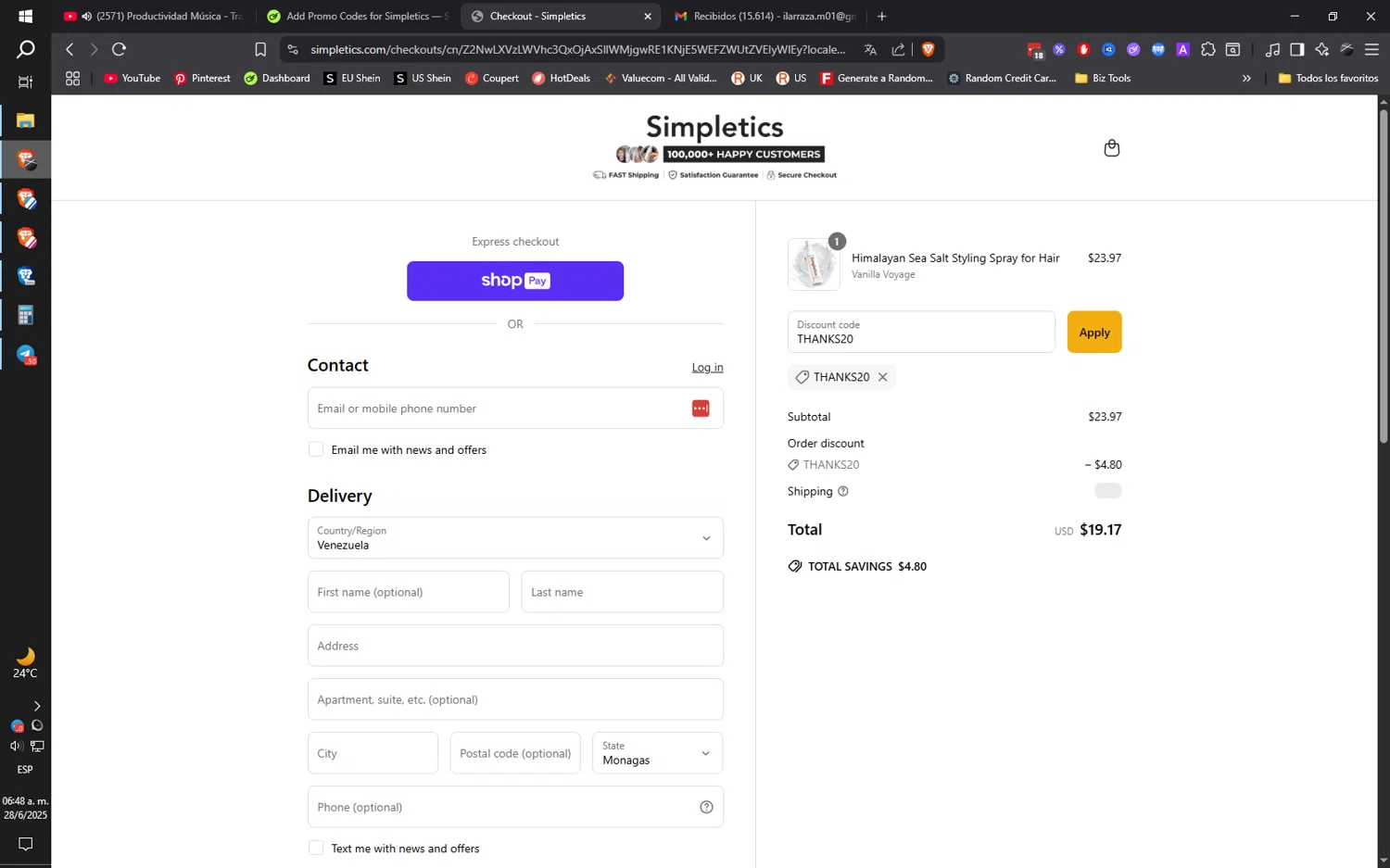Go back to the previous page
The width and height of the screenshot is (1390, 868).
click(x=69, y=49)
